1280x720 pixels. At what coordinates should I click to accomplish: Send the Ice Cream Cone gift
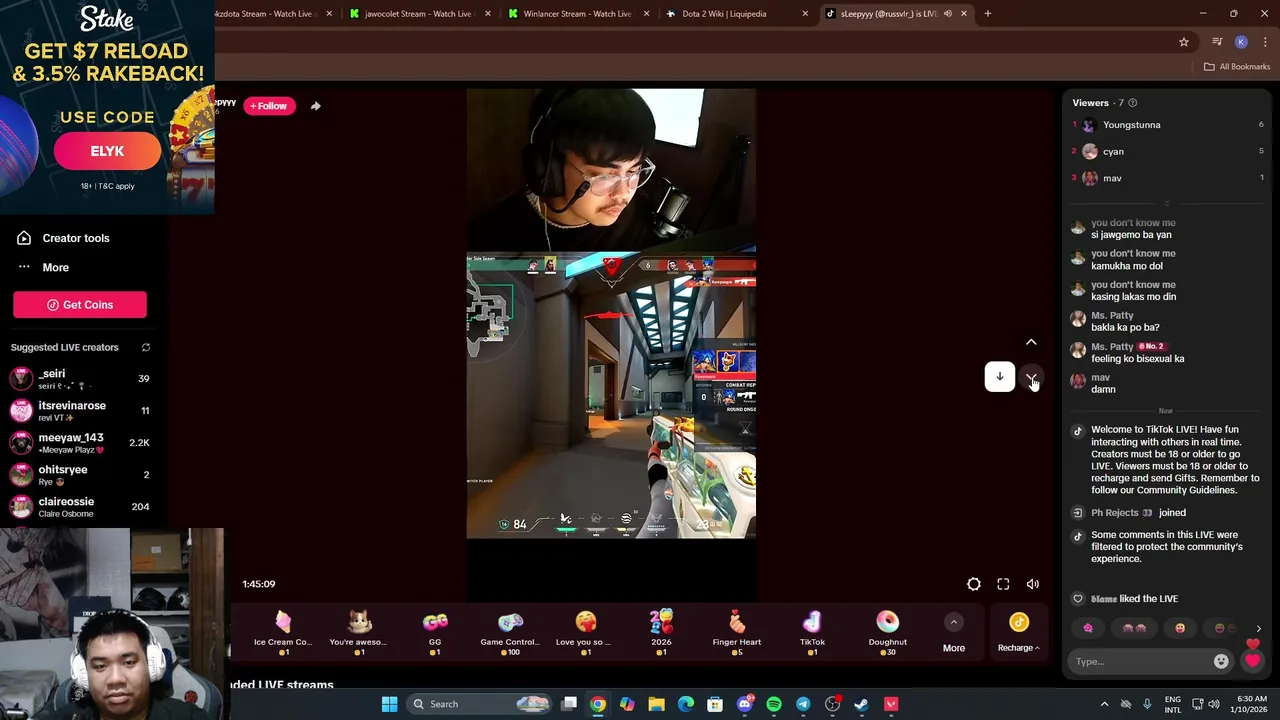[x=283, y=634]
